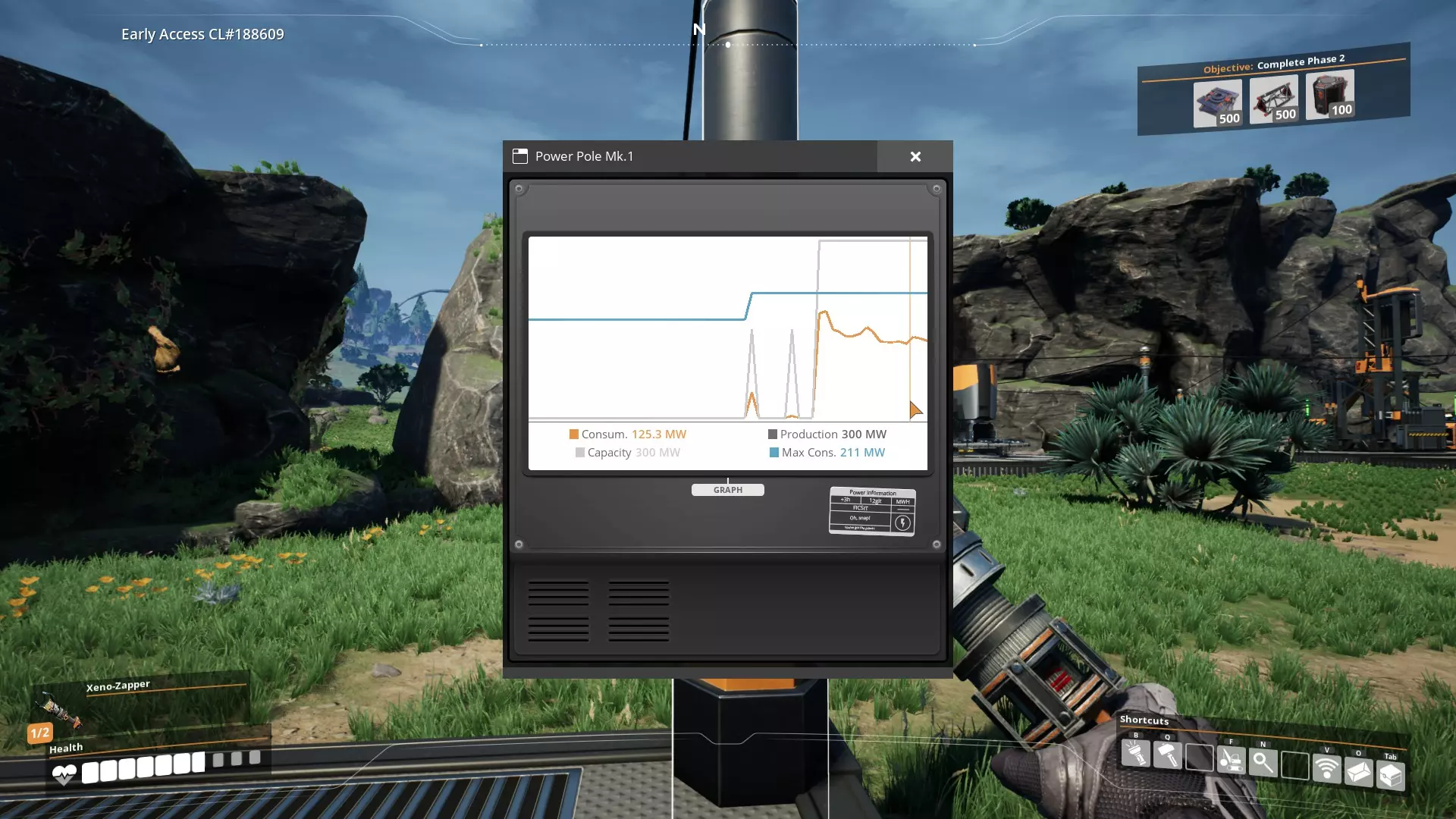Click the objective item showing 100
This screenshot has width=1456, height=819.
coord(1329,95)
